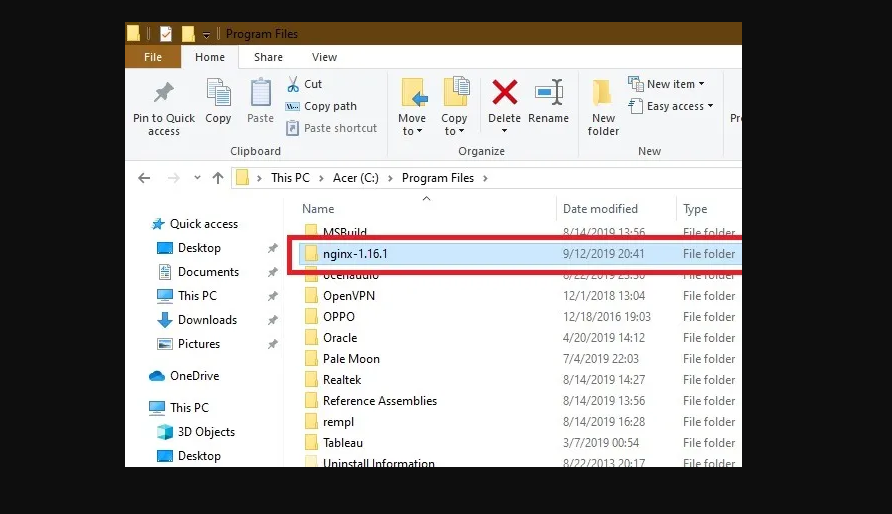Expand chevron after Program Files breadcrumb

[x=485, y=178]
